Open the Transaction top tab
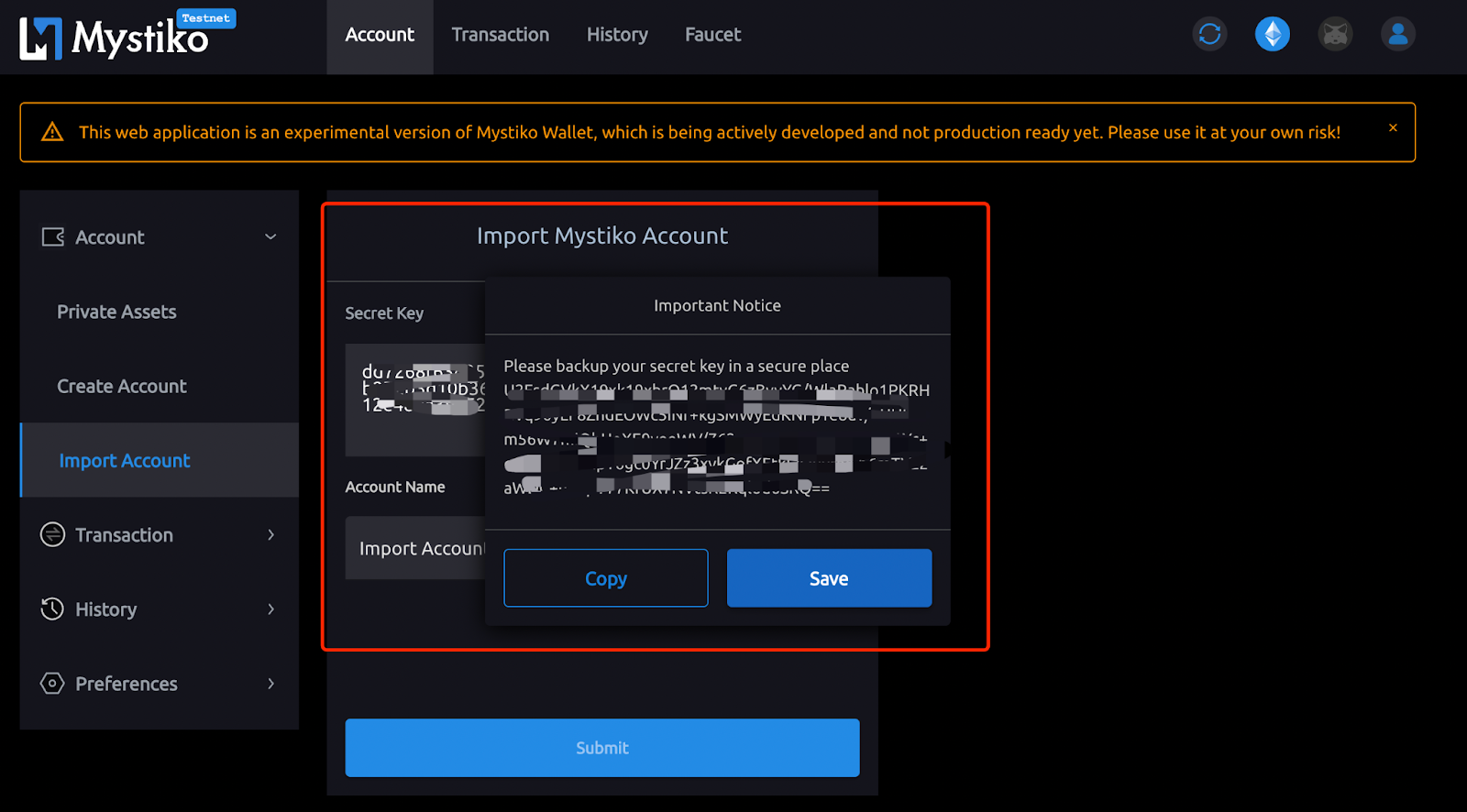Viewport: 1467px width, 812px height. (x=501, y=35)
